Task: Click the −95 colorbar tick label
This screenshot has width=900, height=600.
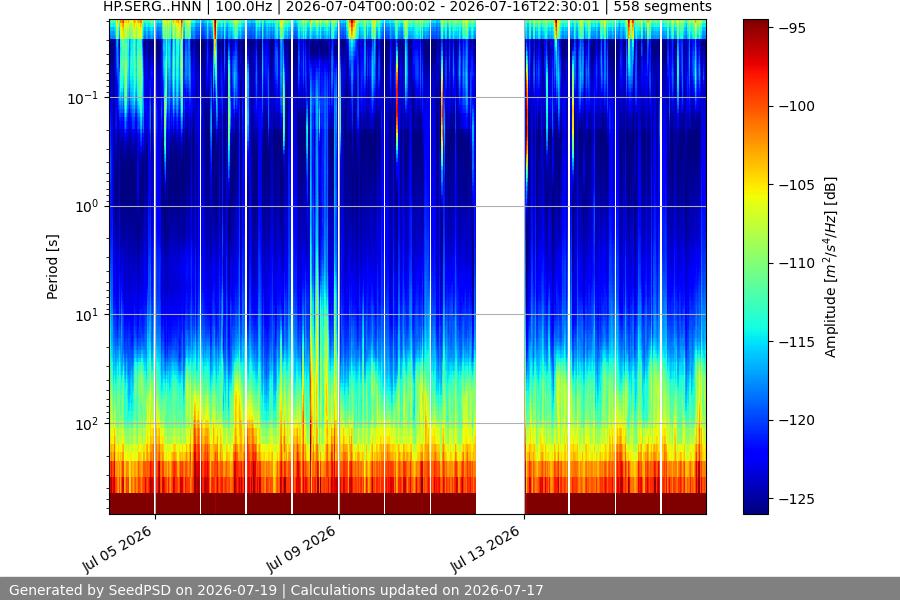Action: [x=792, y=28]
